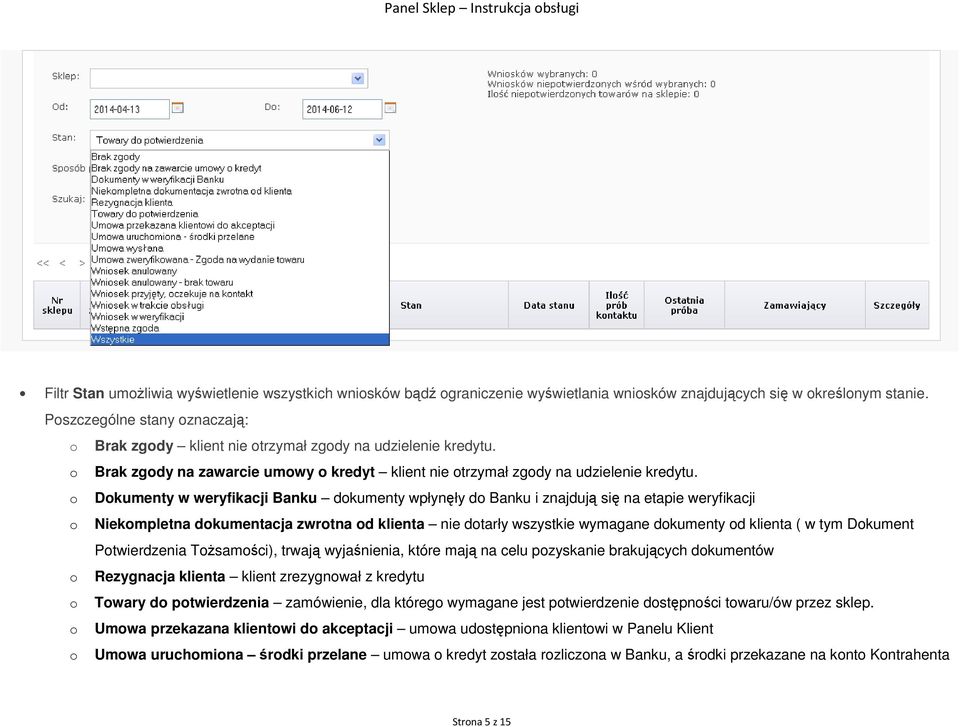Image resolution: width=960 pixels, height=727 pixels.
Task: Click the 'Szukaj:' field label
Action: pyautogui.click(x=68, y=199)
